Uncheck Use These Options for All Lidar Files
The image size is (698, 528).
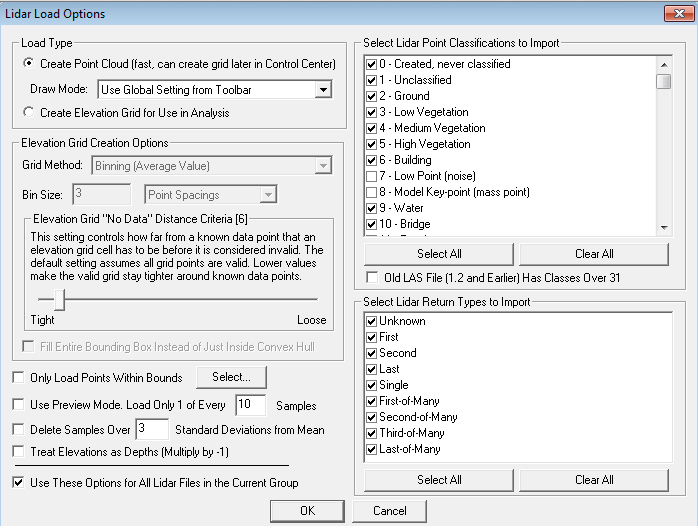point(18,483)
